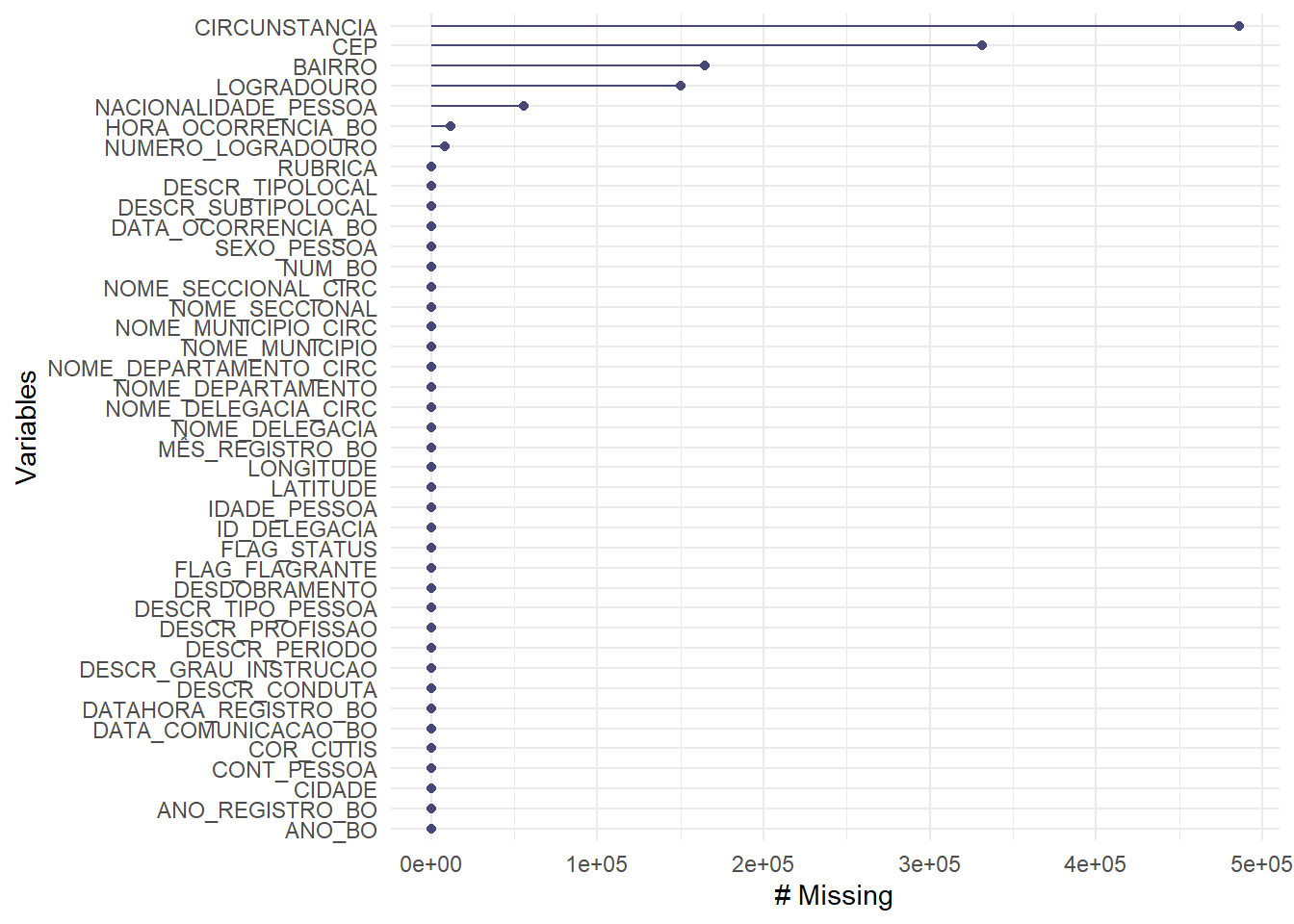Click the DESCR_CONDUTA label
The image size is (1294, 924).
tap(276, 690)
